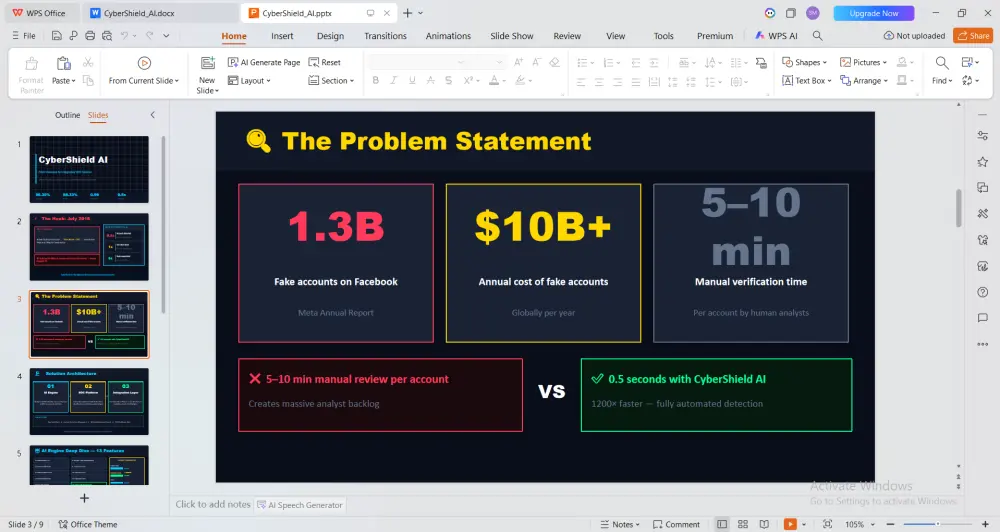The height and width of the screenshot is (532, 1000).
Task: Toggle the Notes pane in status bar
Action: click(x=620, y=524)
